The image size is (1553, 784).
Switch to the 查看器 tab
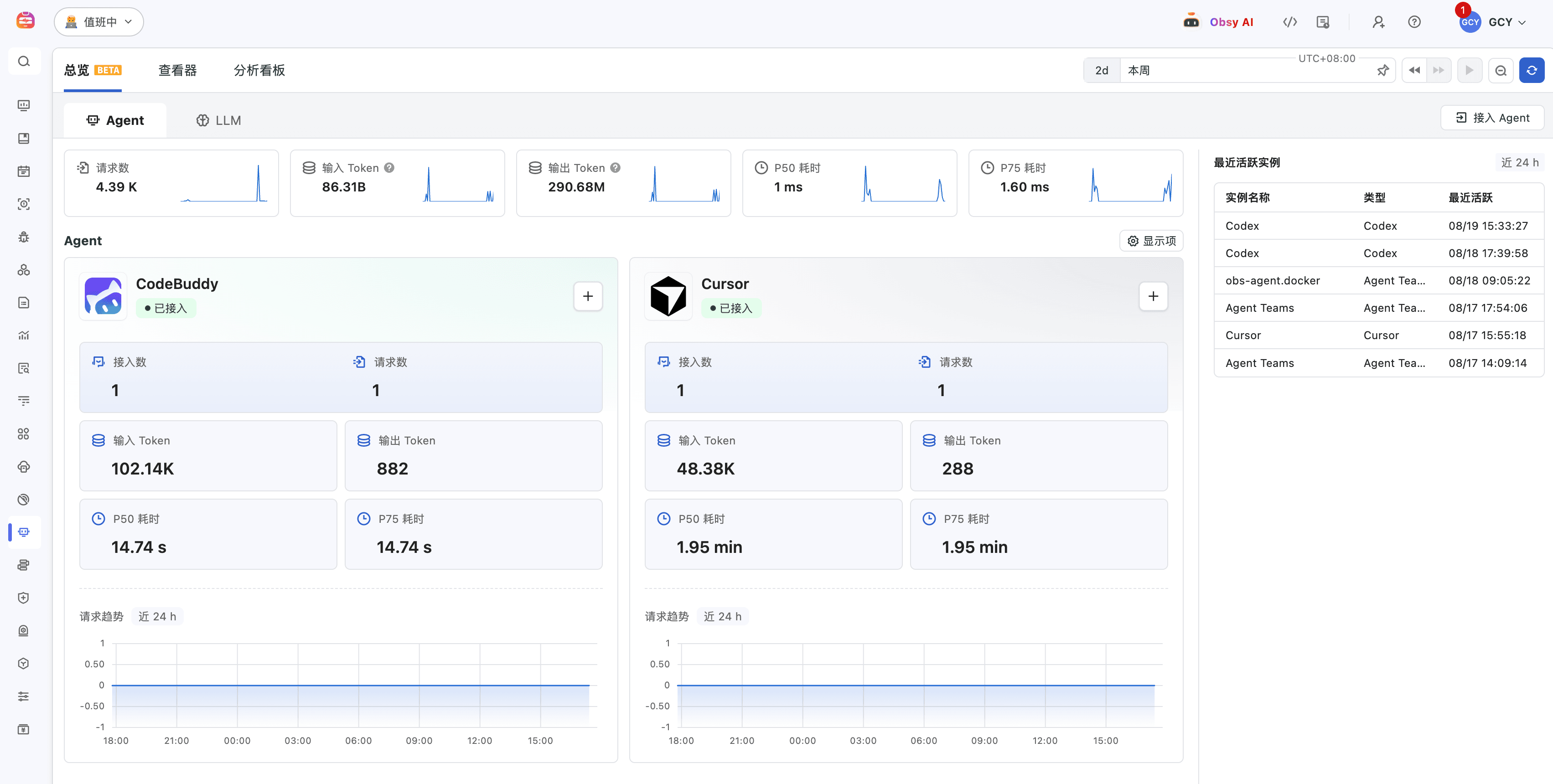178,71
